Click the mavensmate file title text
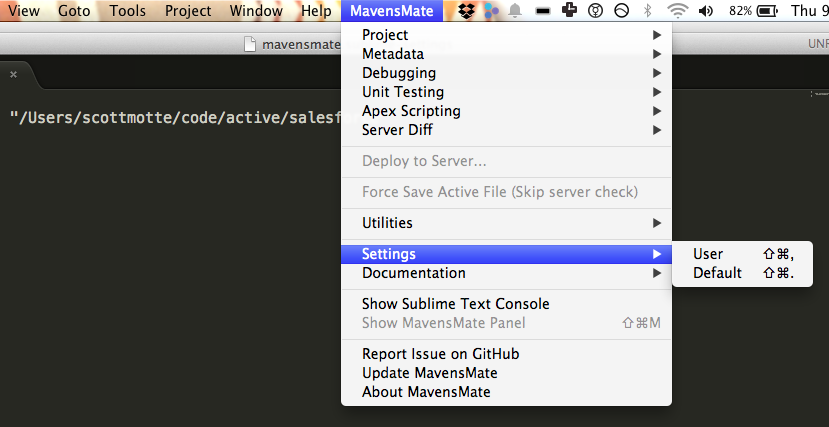The height and width of the screenshot is (427, 829). pyautogui.click(x=300, y=44)
